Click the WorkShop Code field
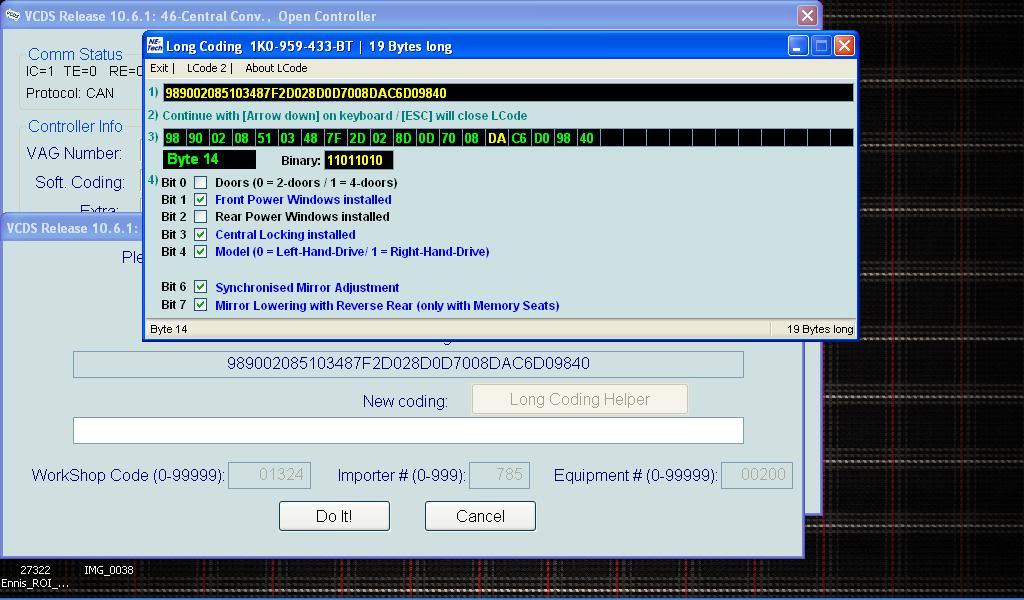Screen dimensions: 1024x600 tap(269, 475)
